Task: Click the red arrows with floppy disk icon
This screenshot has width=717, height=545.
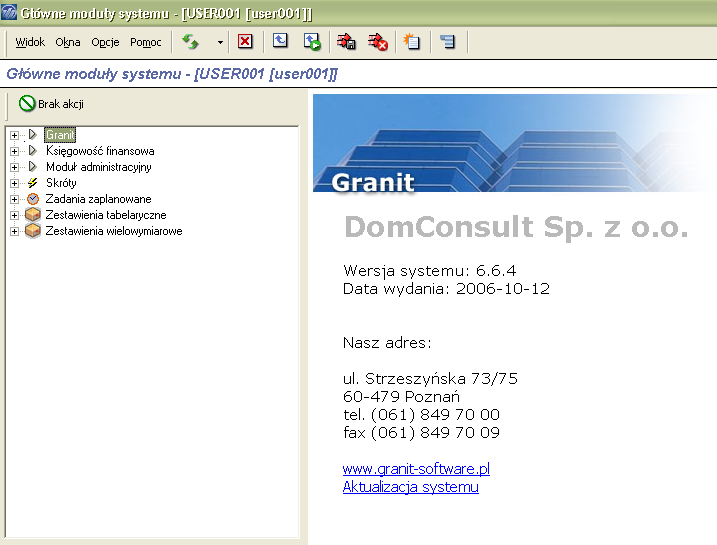Action: pyautogui.click(x=347, y=42)
